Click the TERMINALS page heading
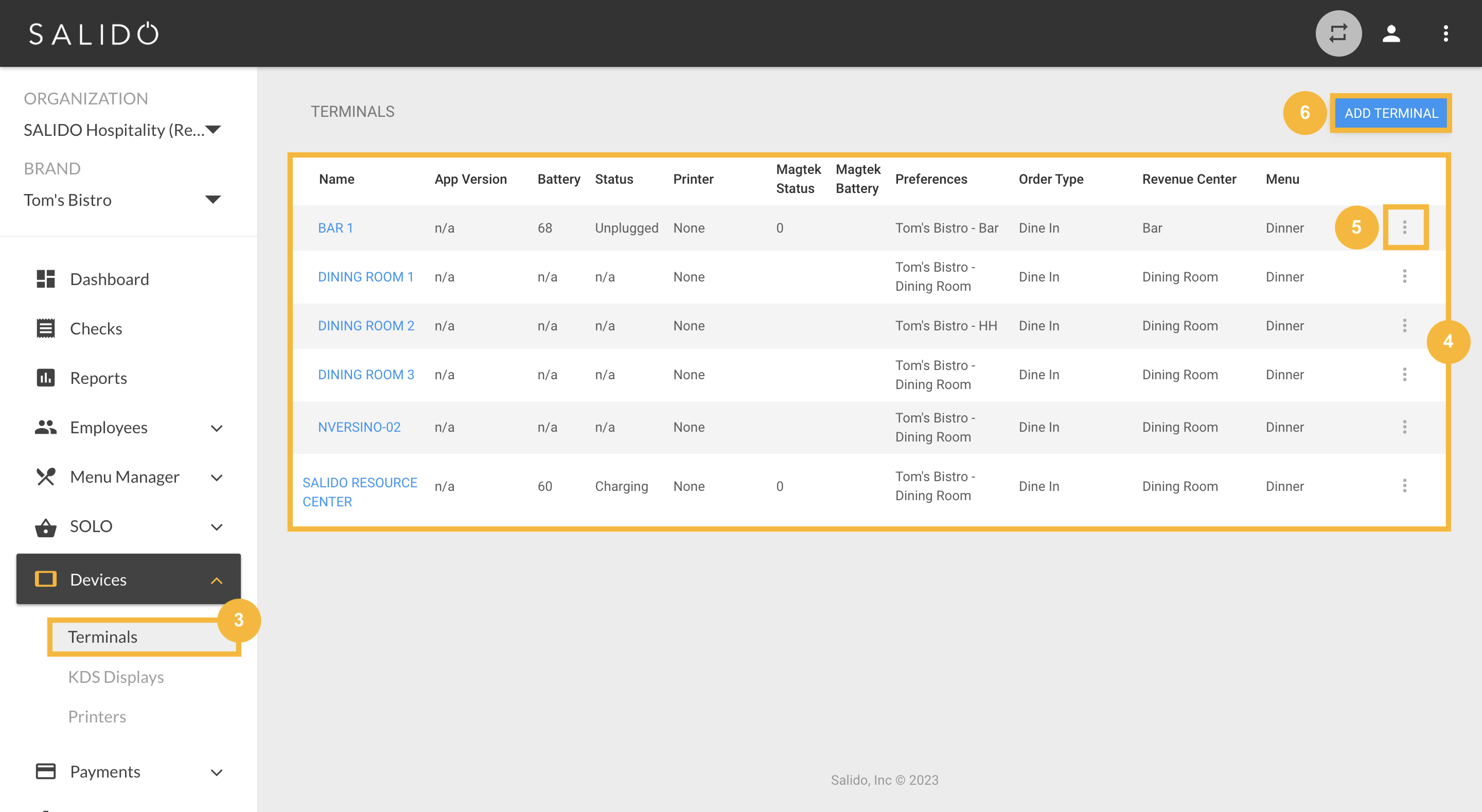The image size is (1482, 812). (352, 112)
